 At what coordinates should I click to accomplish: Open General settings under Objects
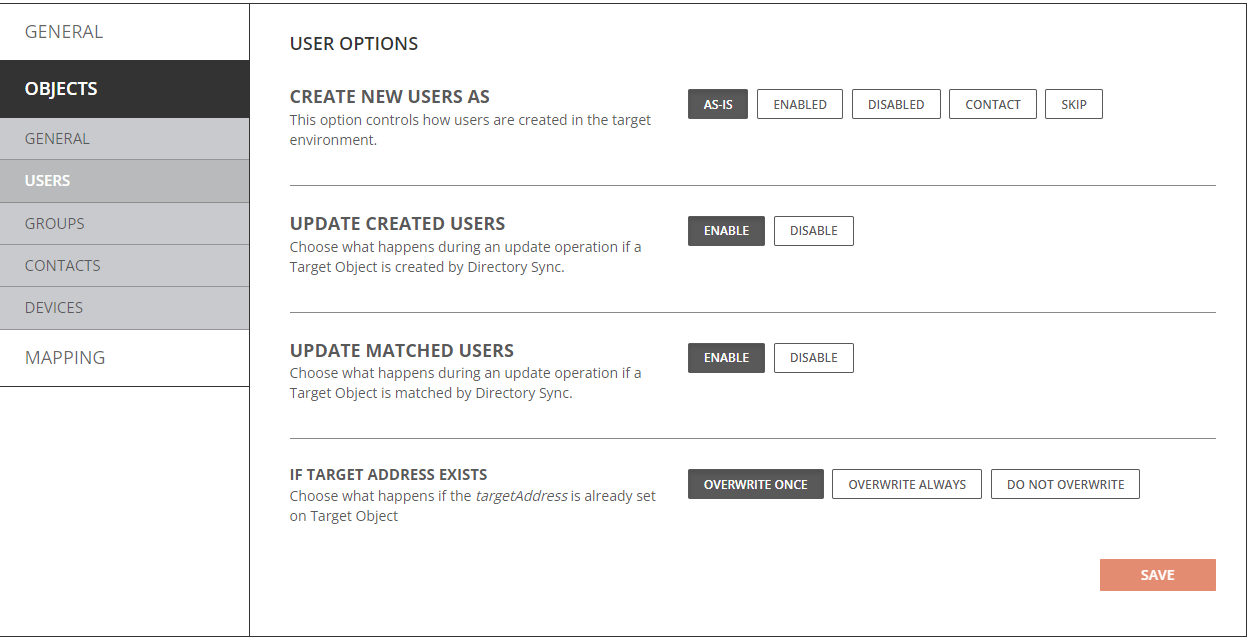(x=55, y=138)
